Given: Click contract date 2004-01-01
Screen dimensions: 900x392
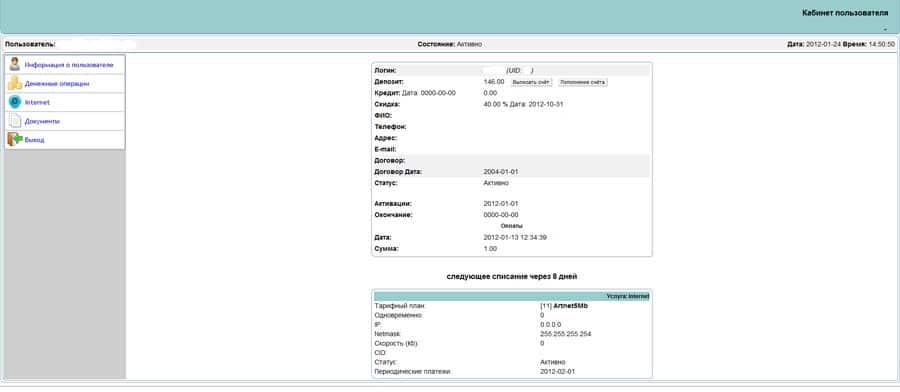Looking at the screenshot, I should click(x=501, y=172).
